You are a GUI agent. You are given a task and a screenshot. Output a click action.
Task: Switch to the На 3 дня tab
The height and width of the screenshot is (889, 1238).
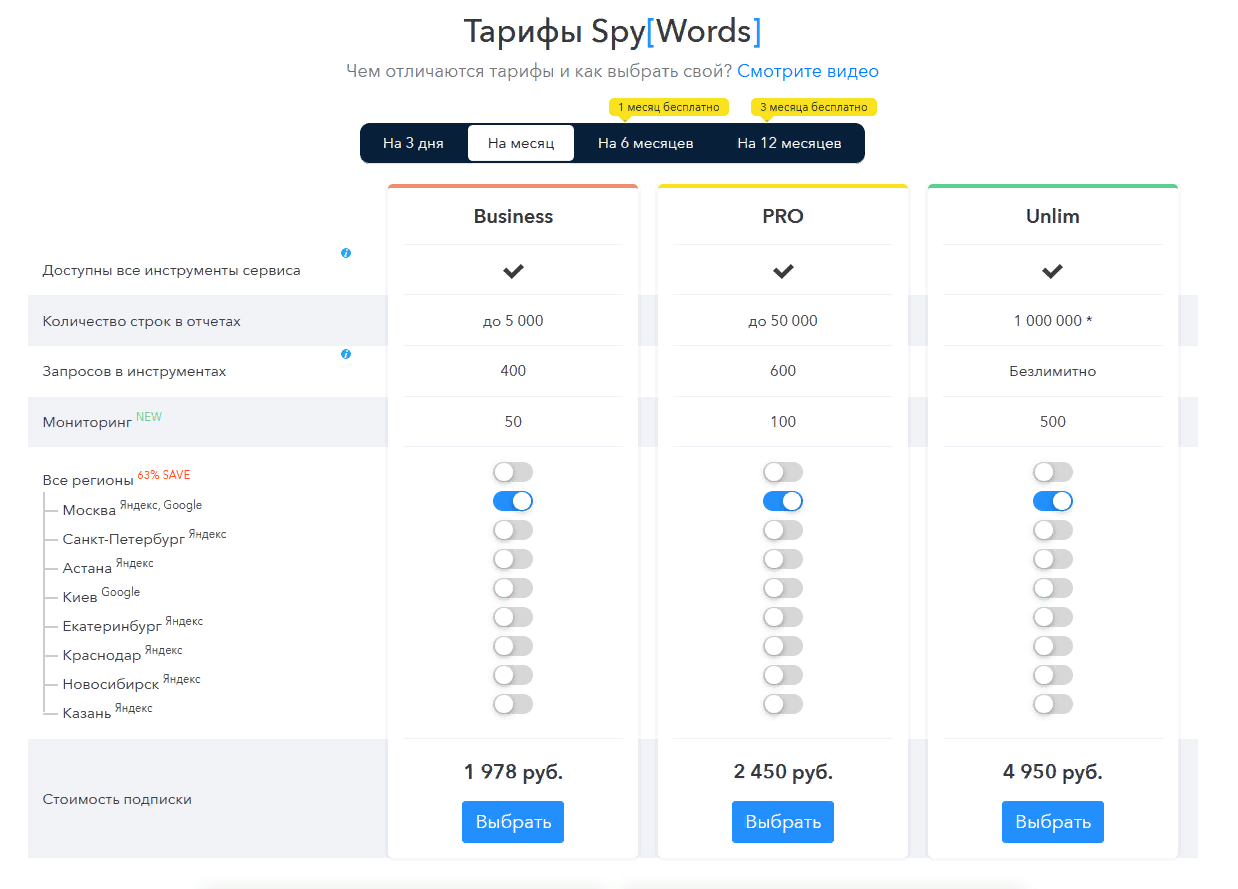tap(413, 143)
